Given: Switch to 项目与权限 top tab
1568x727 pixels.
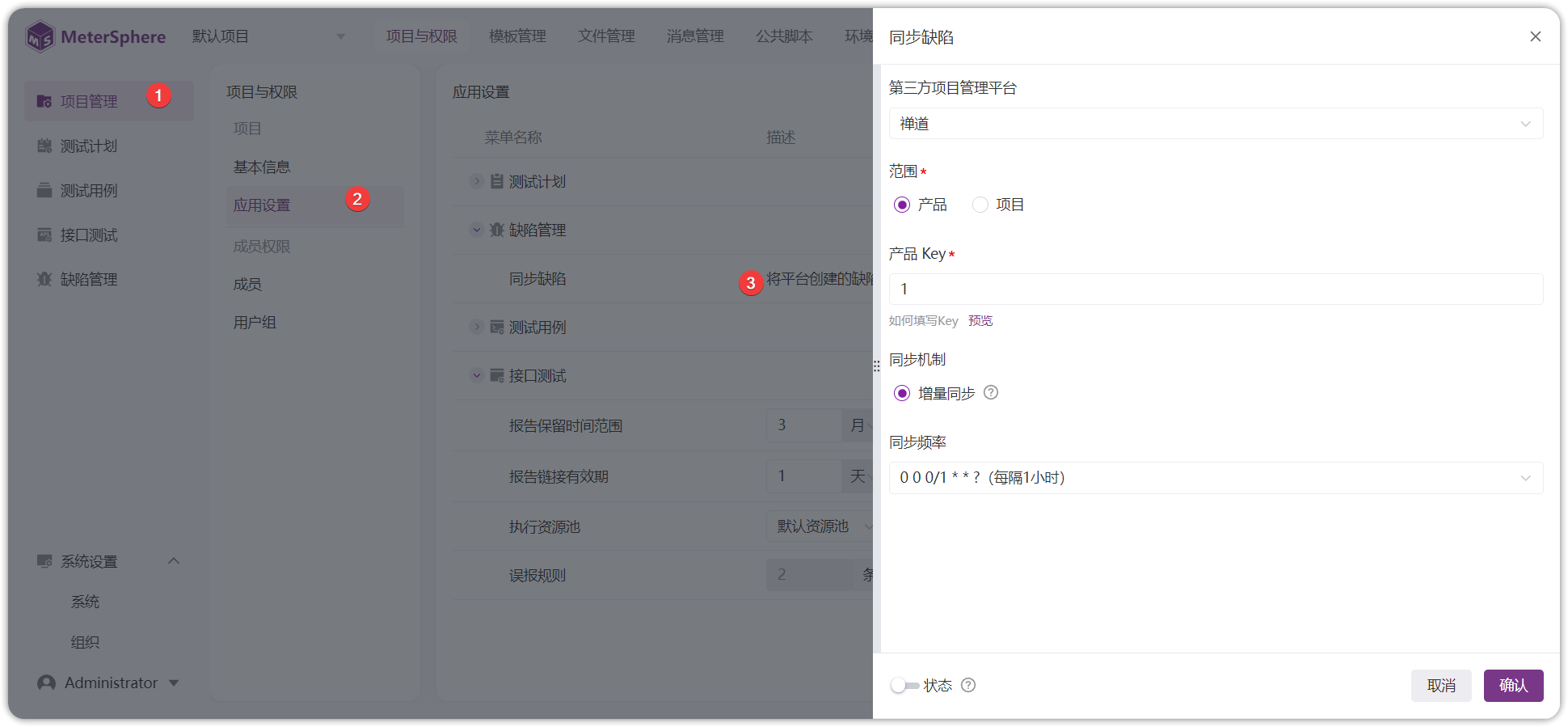Looking at the screenshot, I should [422, 36].
